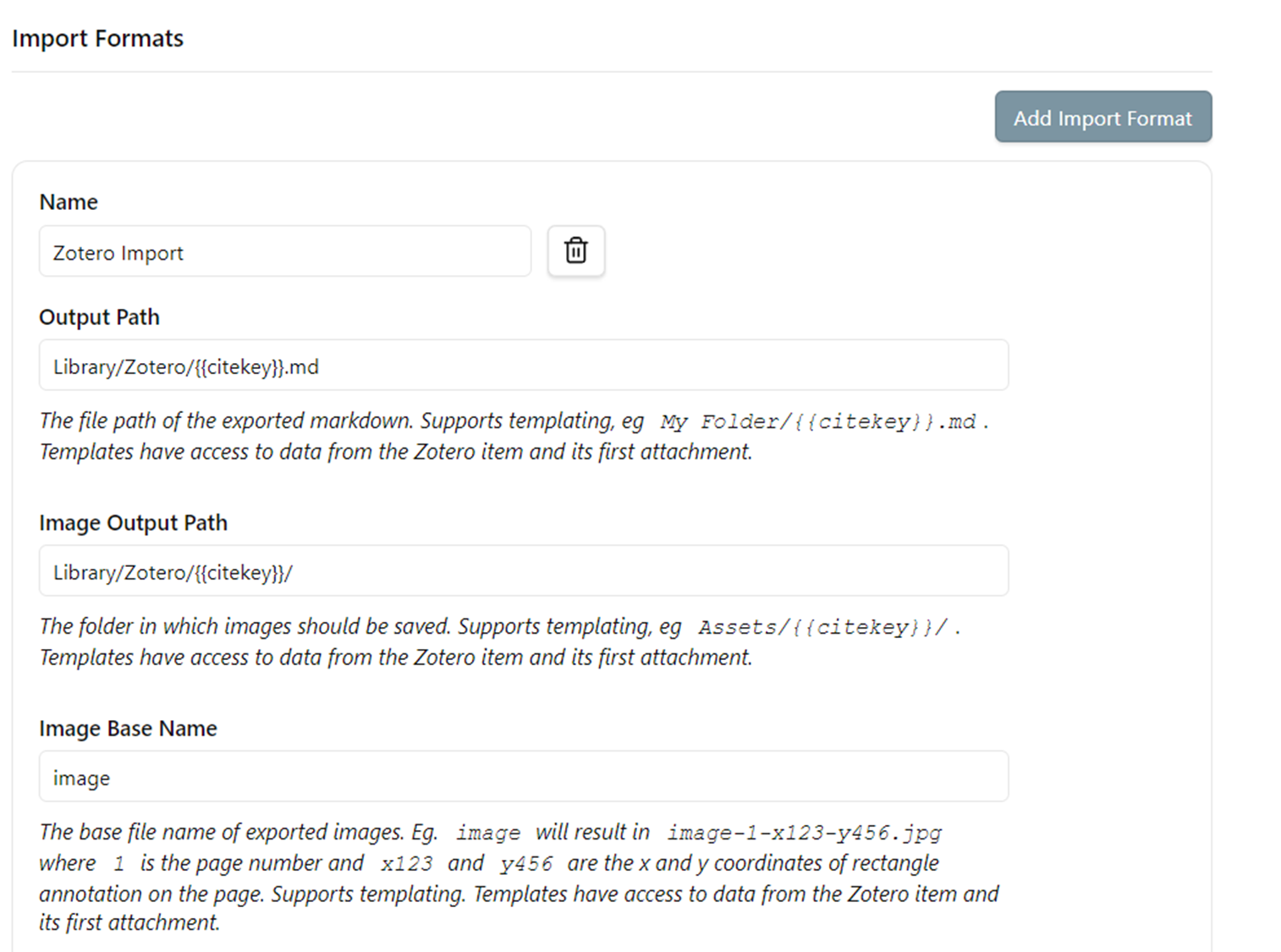Click the standalone 'x123' code snippet
The height and width of the screenshot is (952, 1281).
pyautogui.click(x=406, y=864)
